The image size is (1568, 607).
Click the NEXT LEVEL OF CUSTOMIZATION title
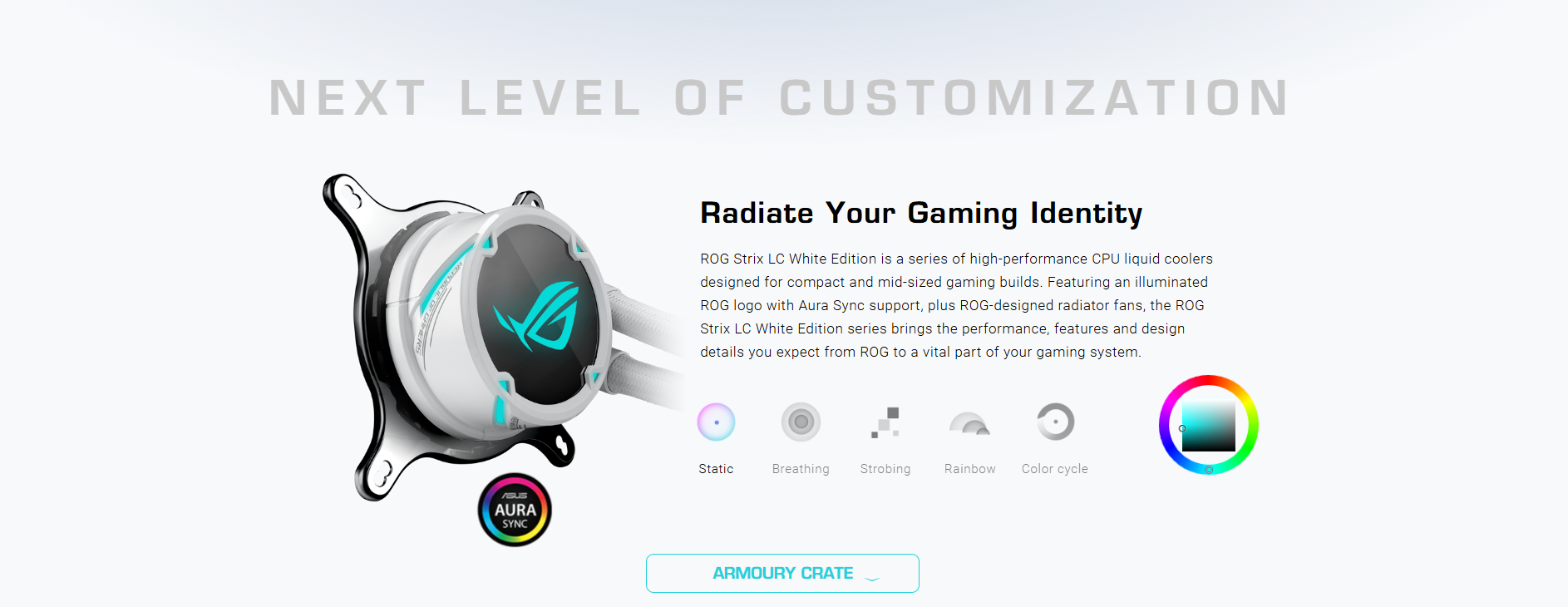click(x=780, y=98)
